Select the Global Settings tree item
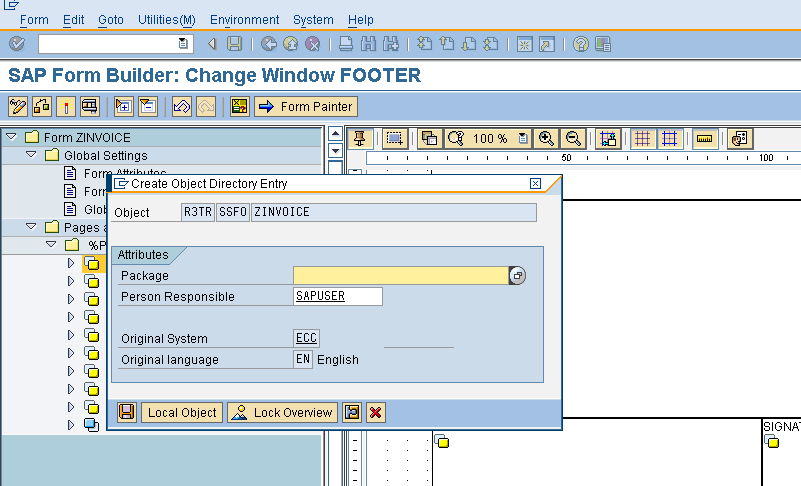 105,155
